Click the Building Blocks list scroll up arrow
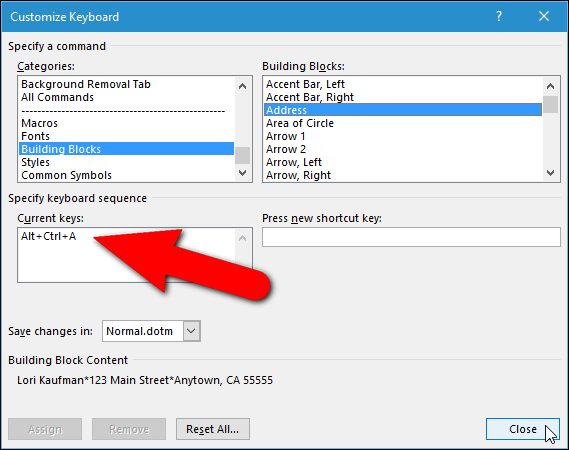This screenshot has height=450, width=569. coord(550,86)
